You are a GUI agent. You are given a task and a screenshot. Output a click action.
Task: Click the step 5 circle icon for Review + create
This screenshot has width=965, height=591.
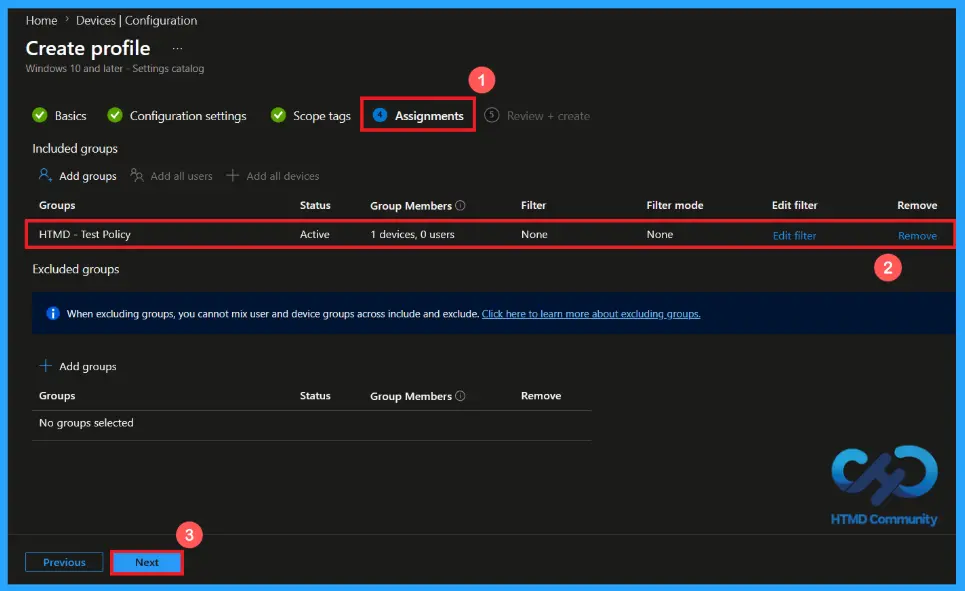[491, 115]
